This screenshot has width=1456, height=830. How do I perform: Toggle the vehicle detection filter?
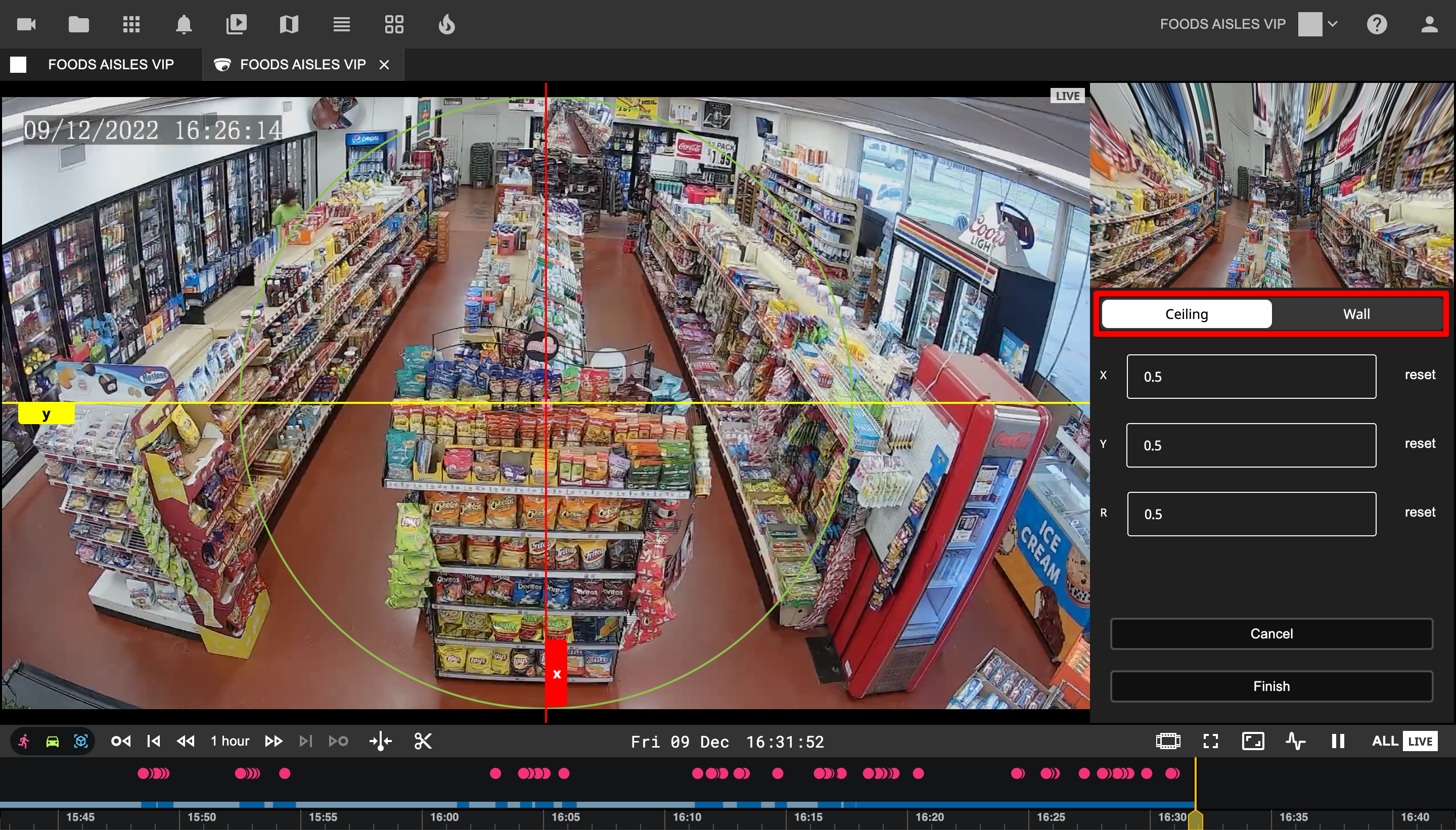point(53,741)
